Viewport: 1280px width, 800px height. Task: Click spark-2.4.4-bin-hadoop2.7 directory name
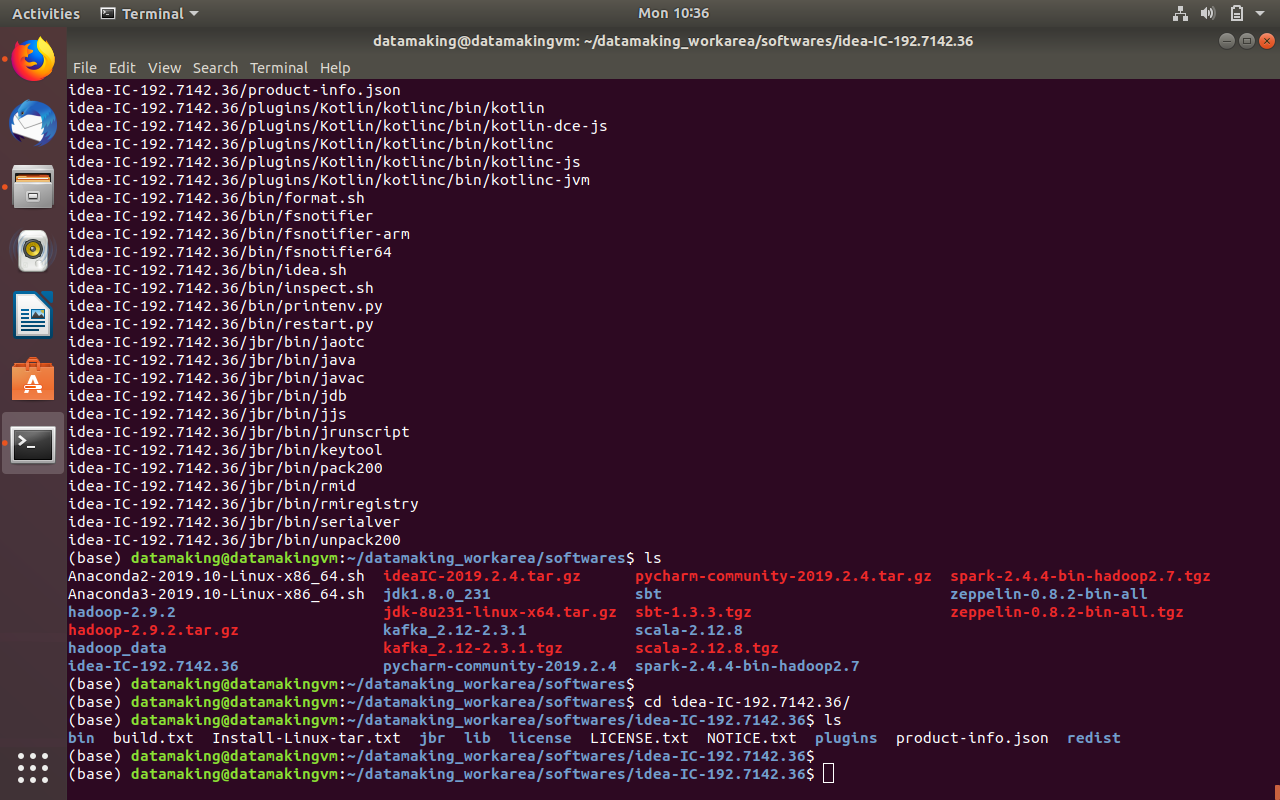point(747,666)
